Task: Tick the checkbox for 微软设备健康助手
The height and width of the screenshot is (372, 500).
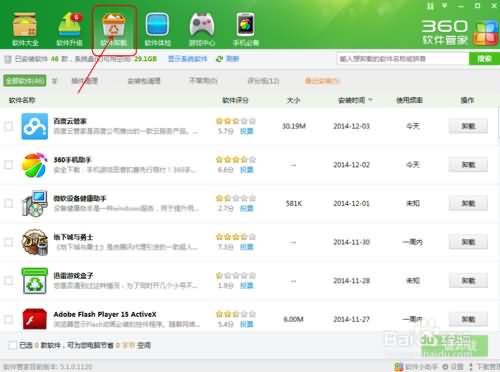Action: tap(9, 204)
